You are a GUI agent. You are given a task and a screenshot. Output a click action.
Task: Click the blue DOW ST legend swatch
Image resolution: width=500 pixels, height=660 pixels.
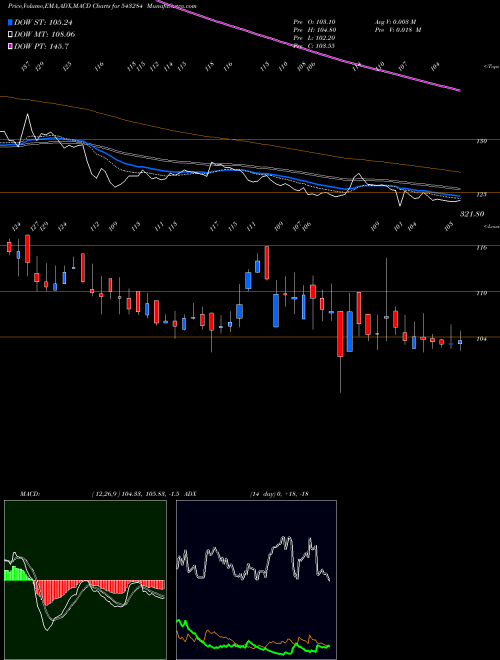click(10, 23)
